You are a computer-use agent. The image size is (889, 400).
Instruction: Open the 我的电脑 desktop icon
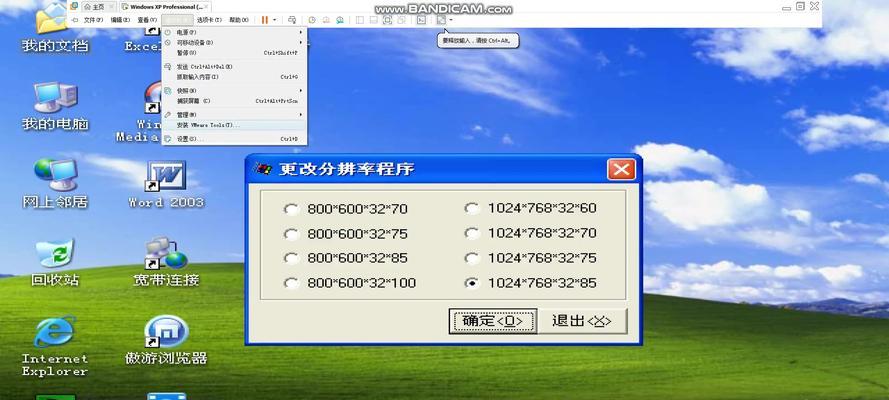[x=55, y=107]
